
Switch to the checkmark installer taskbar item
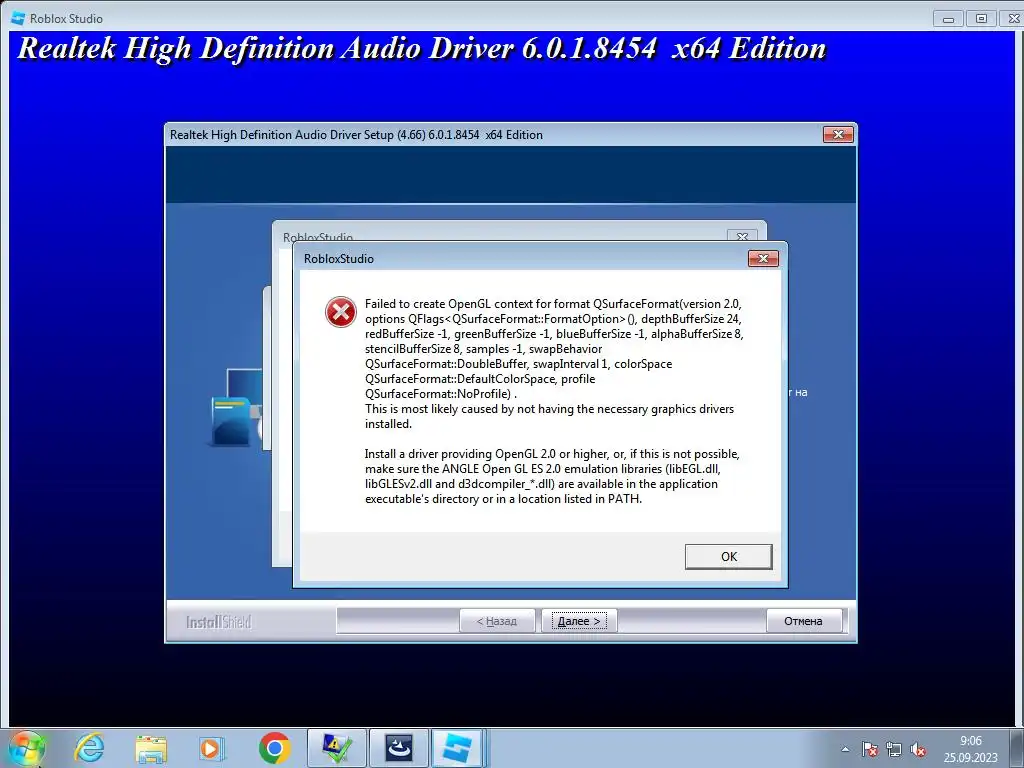(336, 748)
